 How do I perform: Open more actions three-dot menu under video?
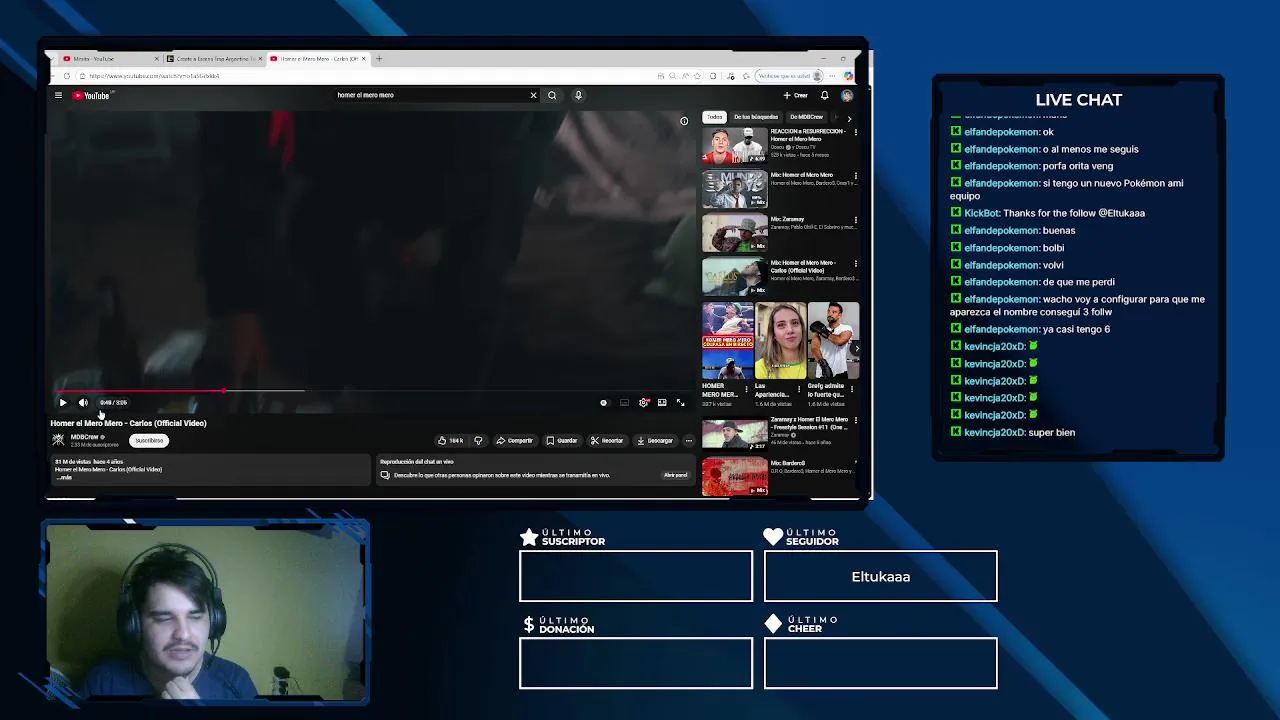click(x=688, y=440)
